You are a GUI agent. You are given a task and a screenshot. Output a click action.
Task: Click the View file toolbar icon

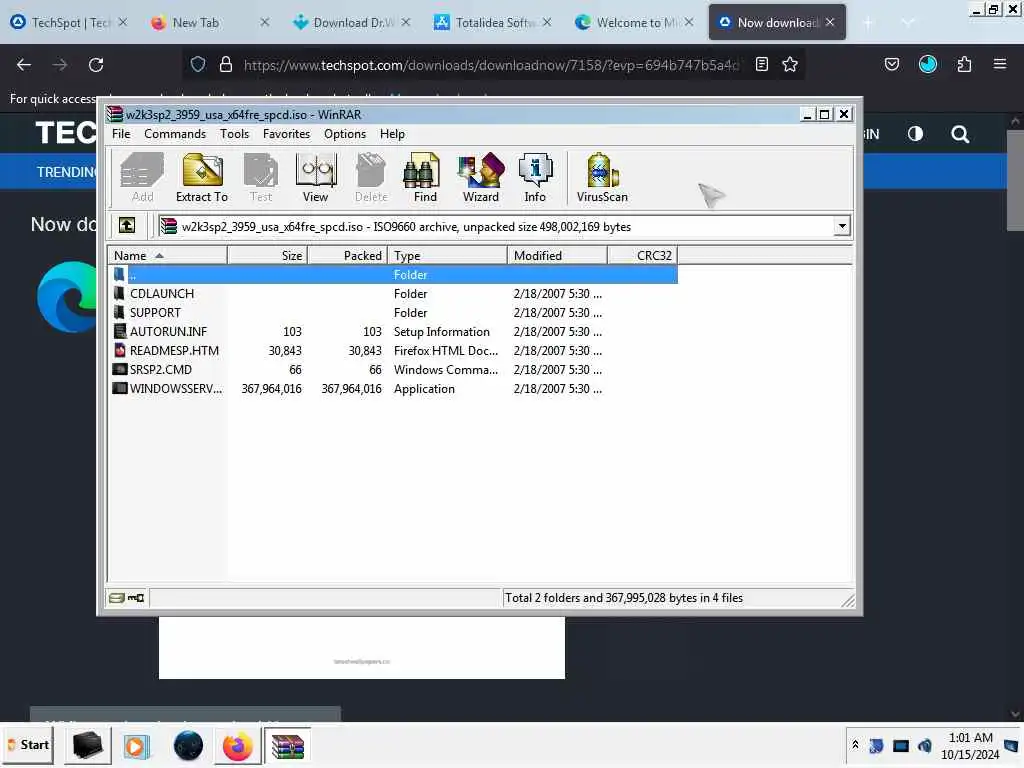pos(315,177)
